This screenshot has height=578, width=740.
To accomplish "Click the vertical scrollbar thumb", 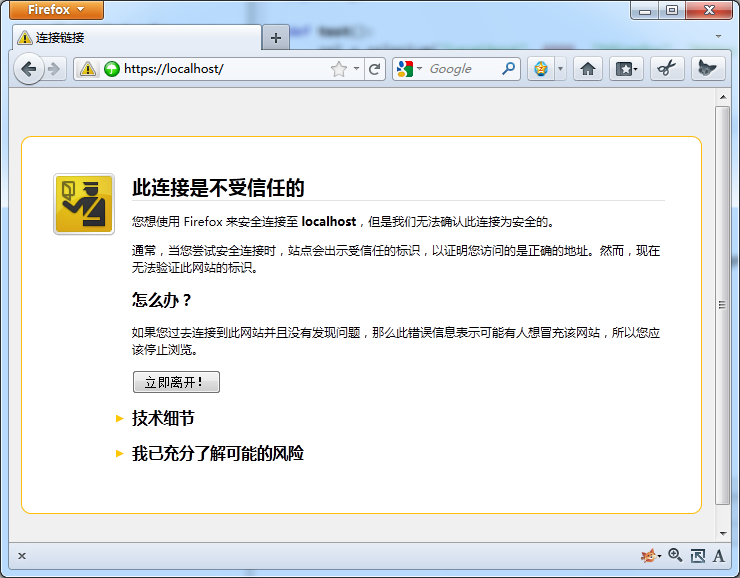I will [x=723, y=305].
